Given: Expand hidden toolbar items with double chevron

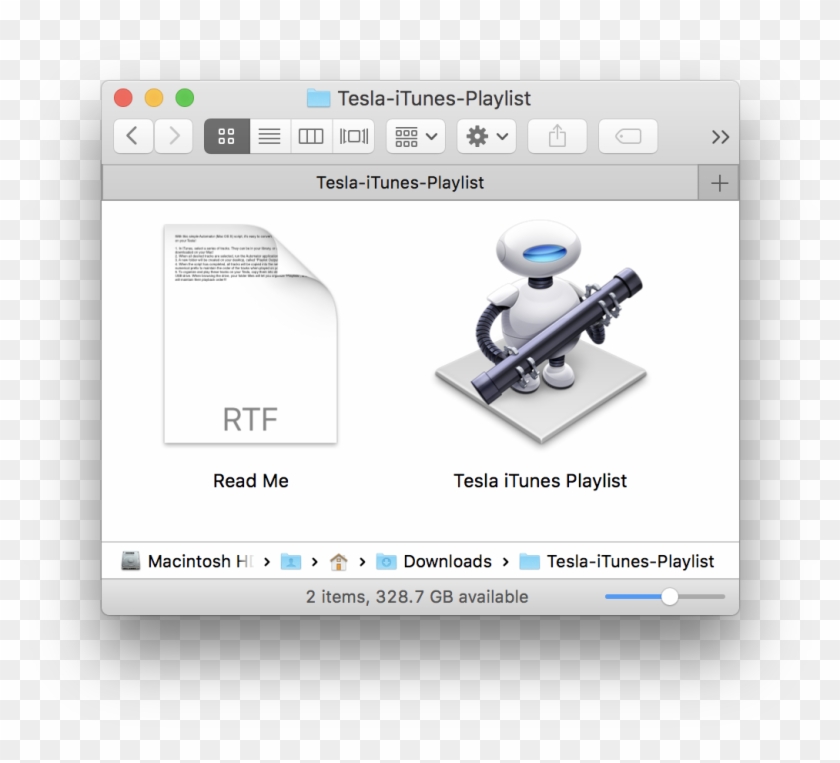Looking at the screenshot, I should [721, 136].
